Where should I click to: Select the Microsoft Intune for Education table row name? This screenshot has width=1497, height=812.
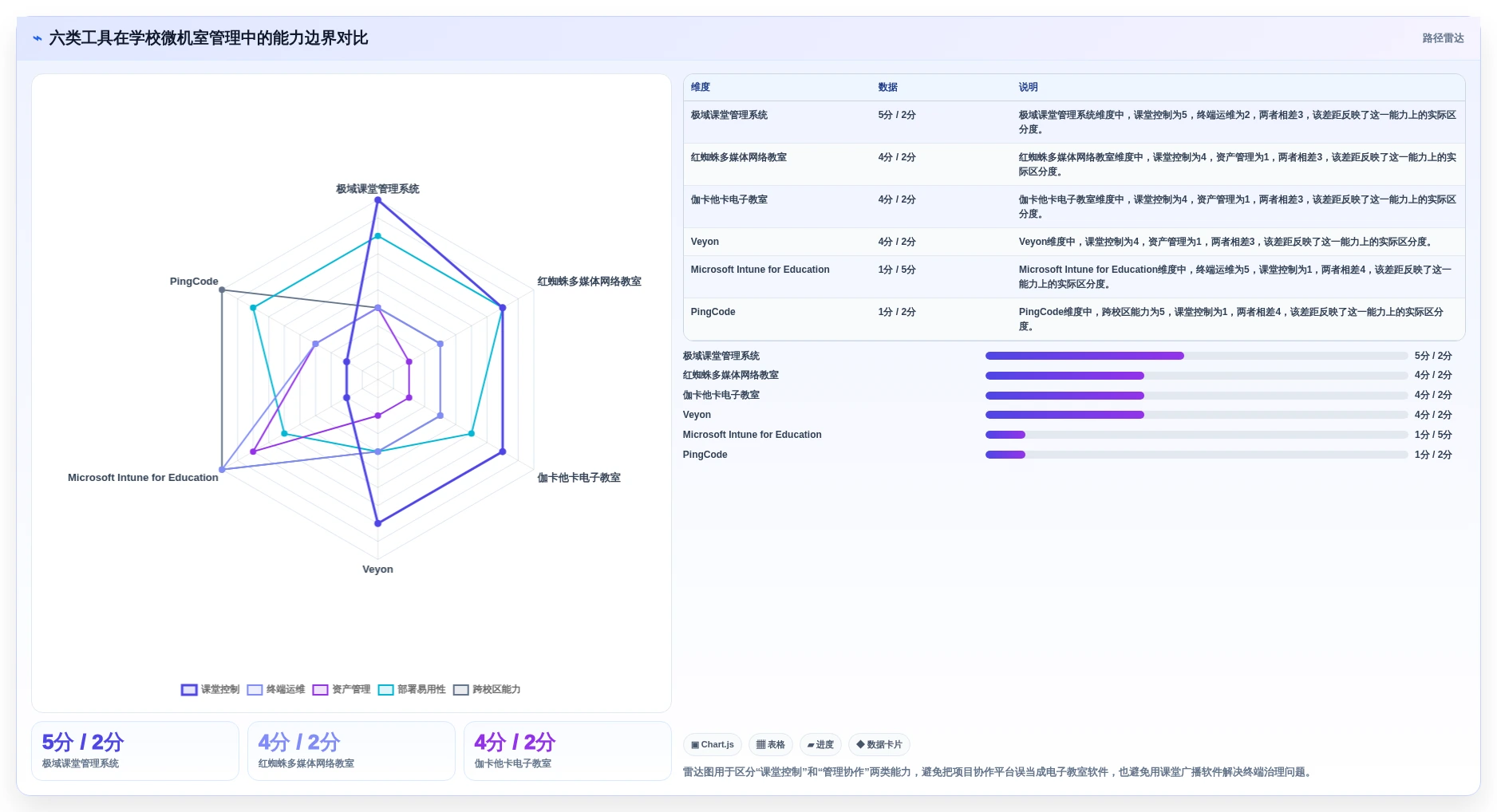[x=760, y=270]
